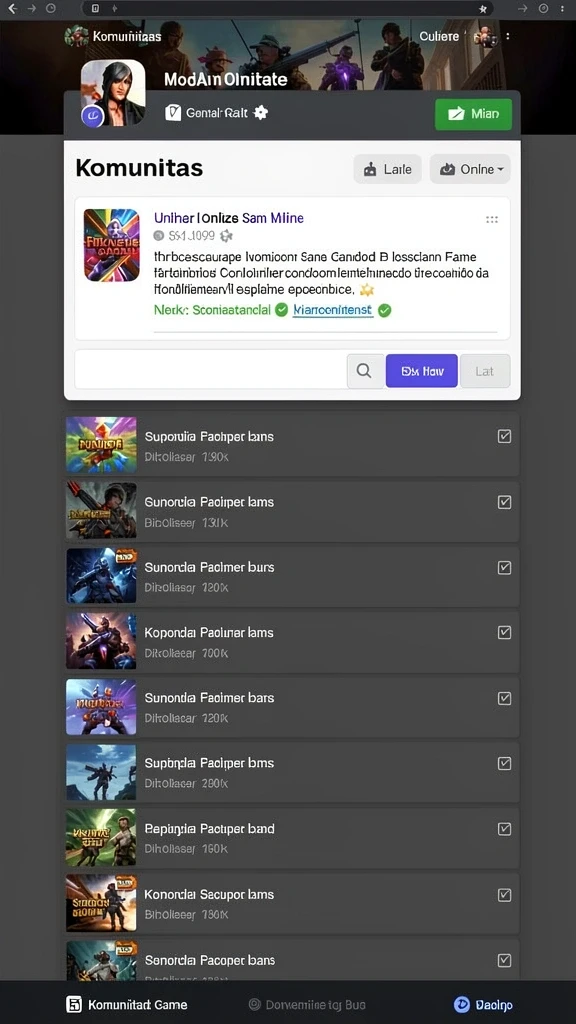Screen dimensions: 576x1024
Task: Click the Komunitas page heading
Action: click(139, 168)
